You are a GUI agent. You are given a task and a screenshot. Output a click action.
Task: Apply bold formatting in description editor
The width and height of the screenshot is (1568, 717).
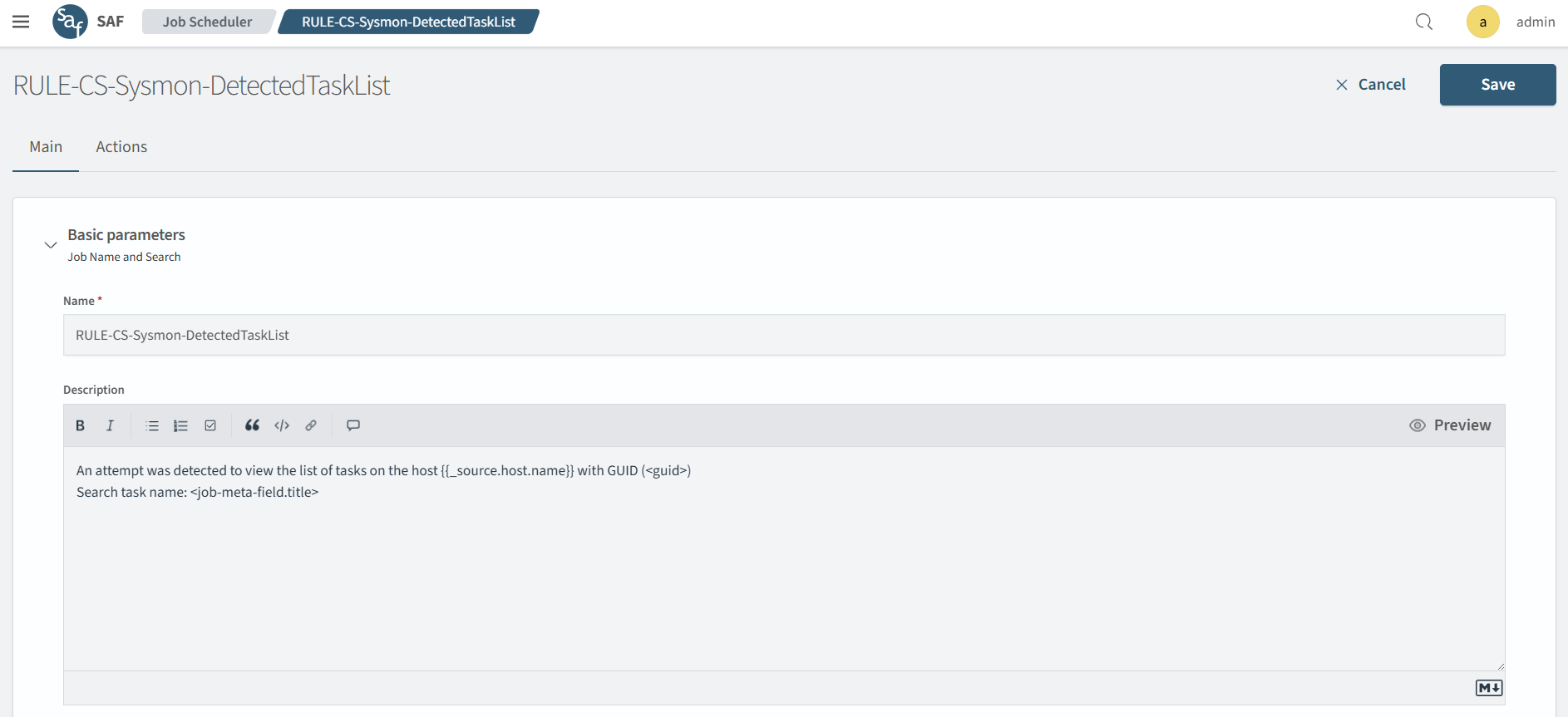[81, 425]
